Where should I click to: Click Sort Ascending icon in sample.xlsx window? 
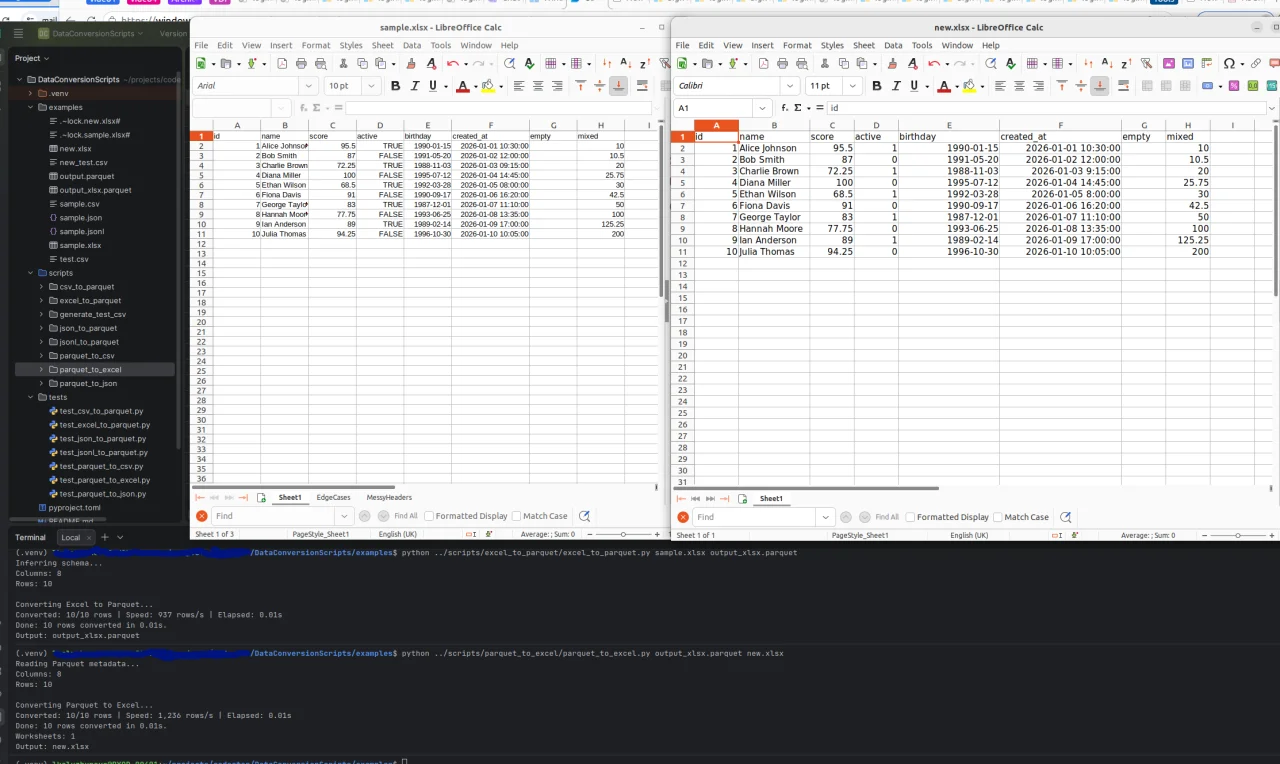click(x=626, y=64)
